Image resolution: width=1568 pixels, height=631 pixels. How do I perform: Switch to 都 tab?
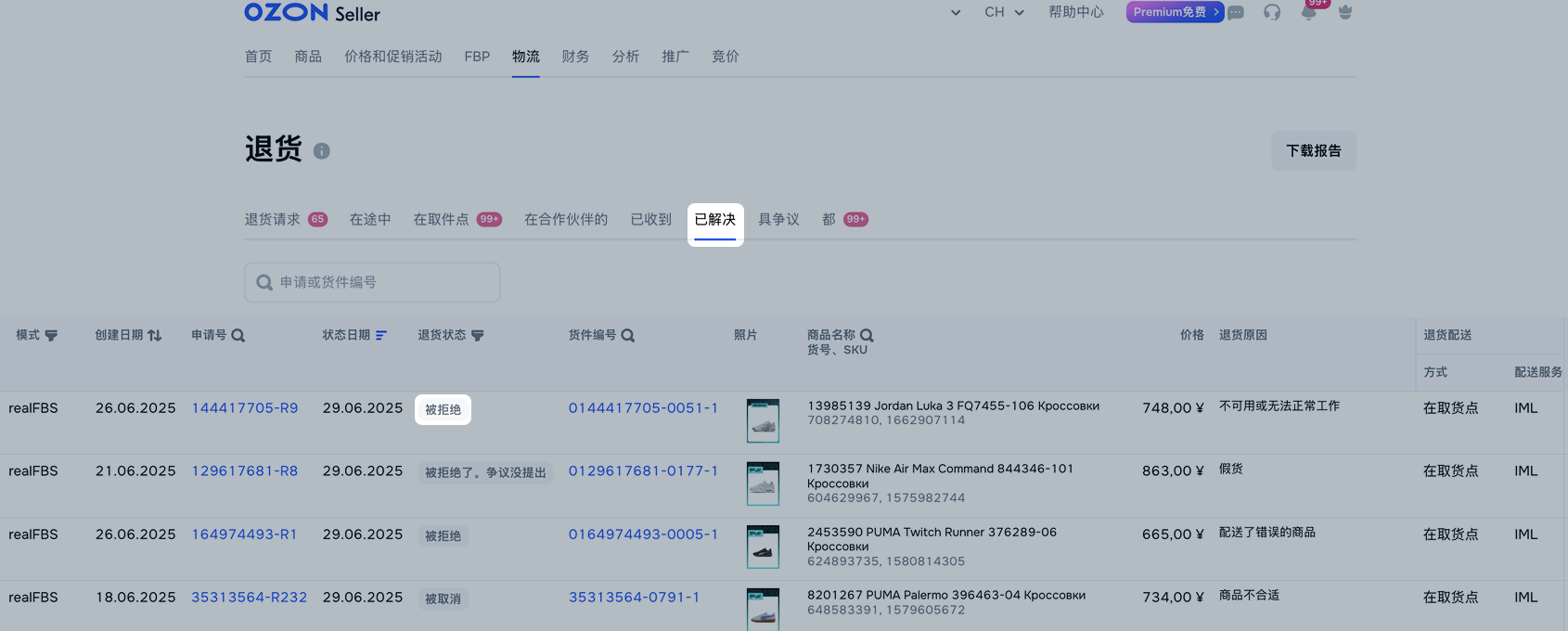(844, 220)
